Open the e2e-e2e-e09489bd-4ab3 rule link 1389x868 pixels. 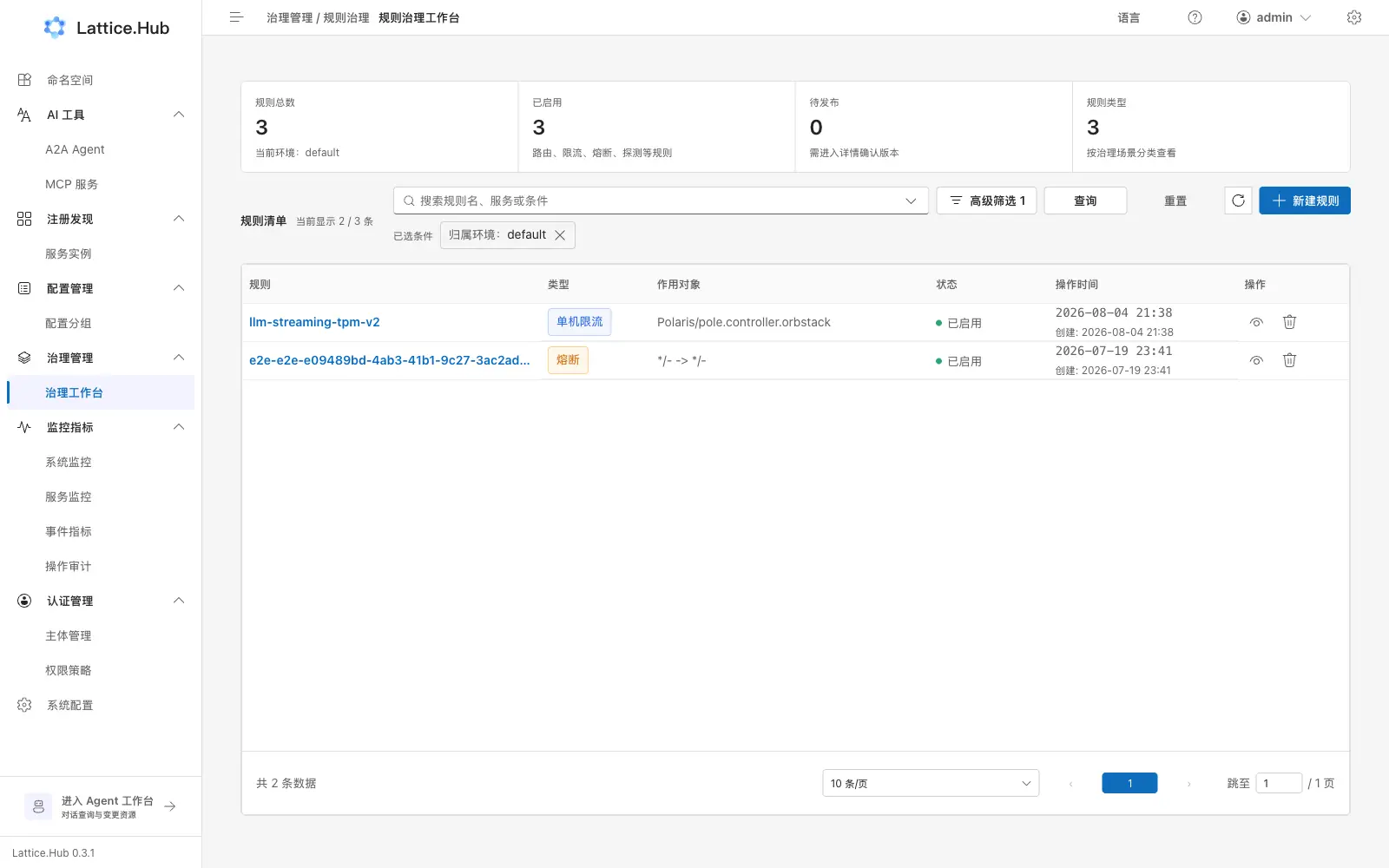click(x=390, y=360)
